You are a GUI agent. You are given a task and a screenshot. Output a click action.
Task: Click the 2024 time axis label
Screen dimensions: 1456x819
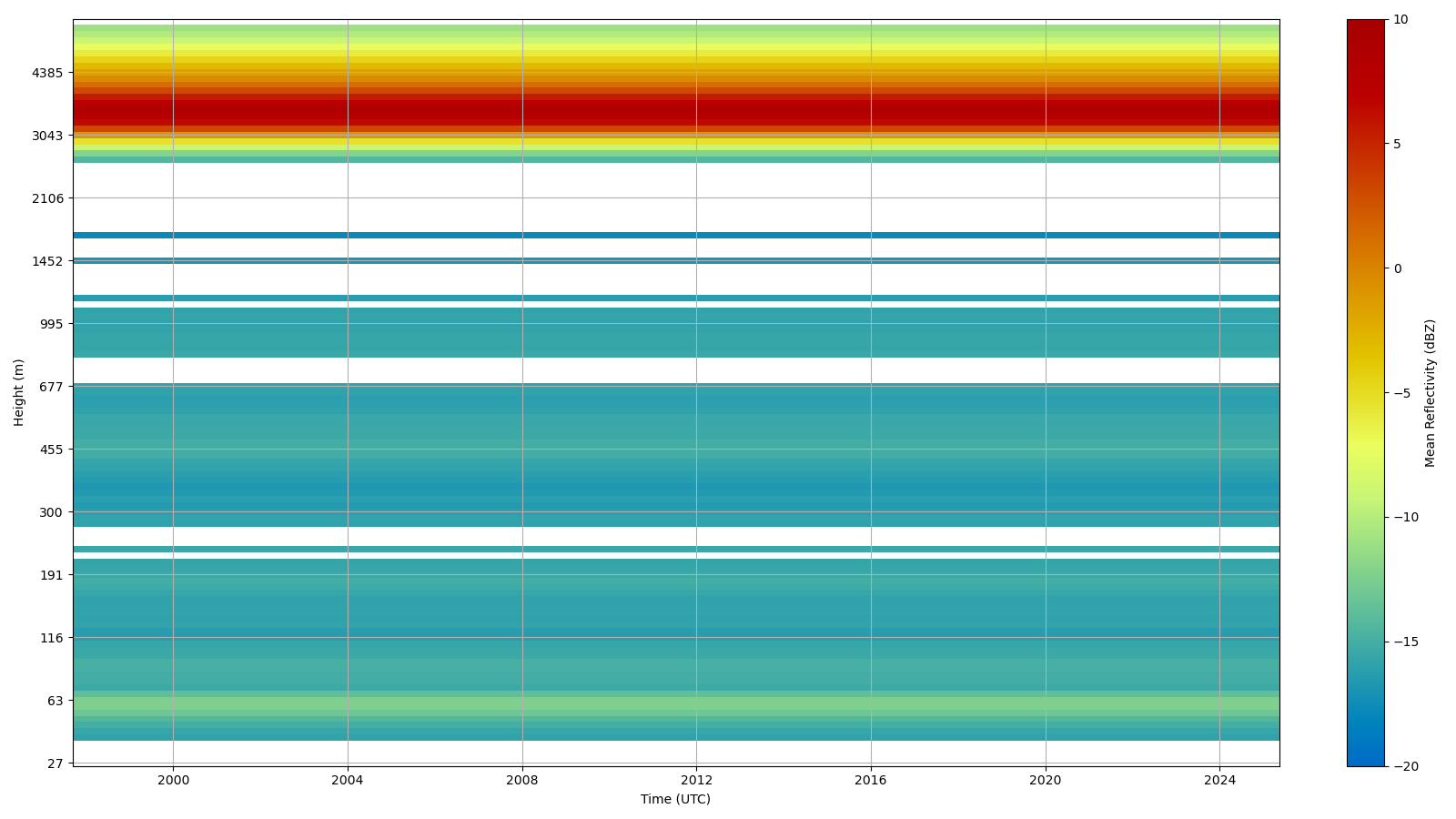pos(1219,780)
